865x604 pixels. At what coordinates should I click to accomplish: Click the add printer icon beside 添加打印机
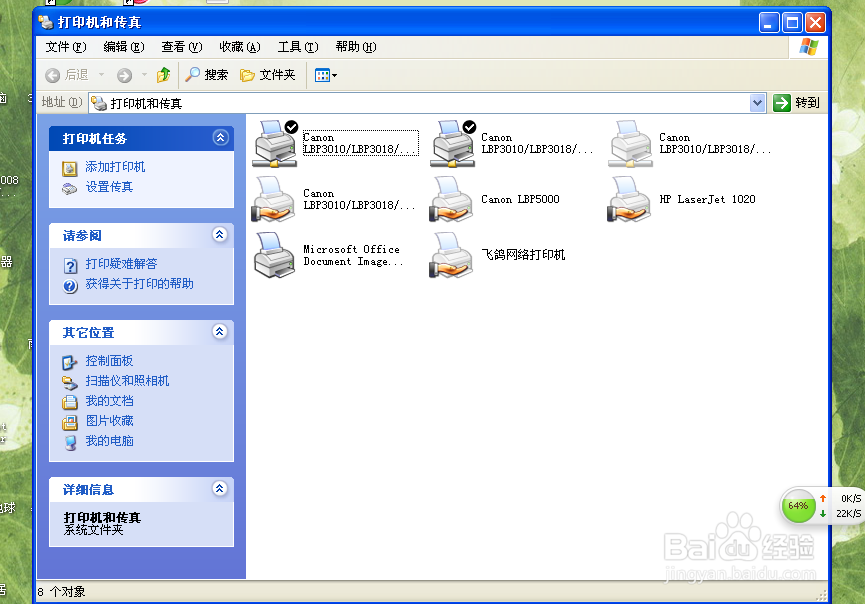click(x=70, y=168)
